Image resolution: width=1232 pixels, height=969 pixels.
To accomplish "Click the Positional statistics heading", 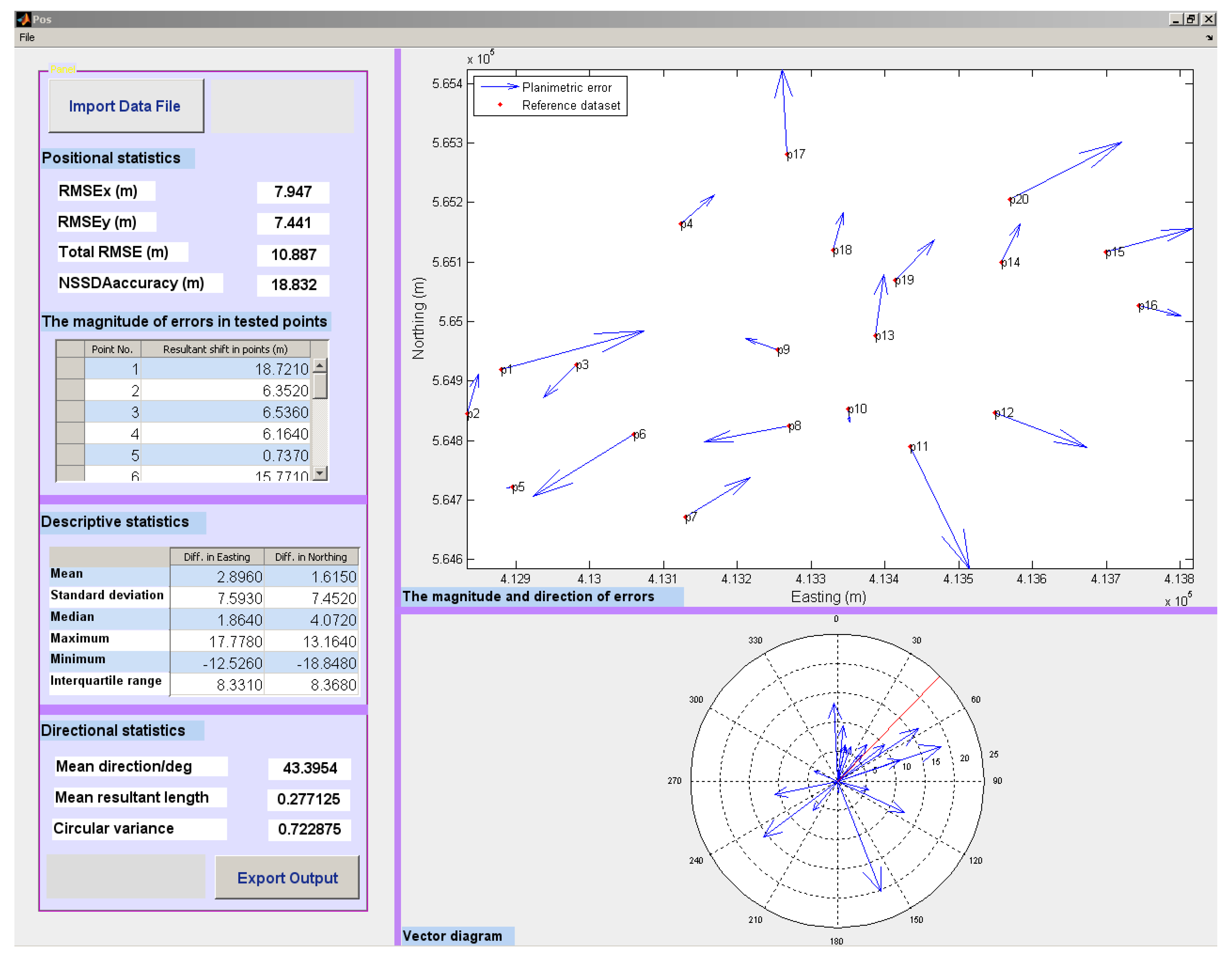I will pos(111,158).
